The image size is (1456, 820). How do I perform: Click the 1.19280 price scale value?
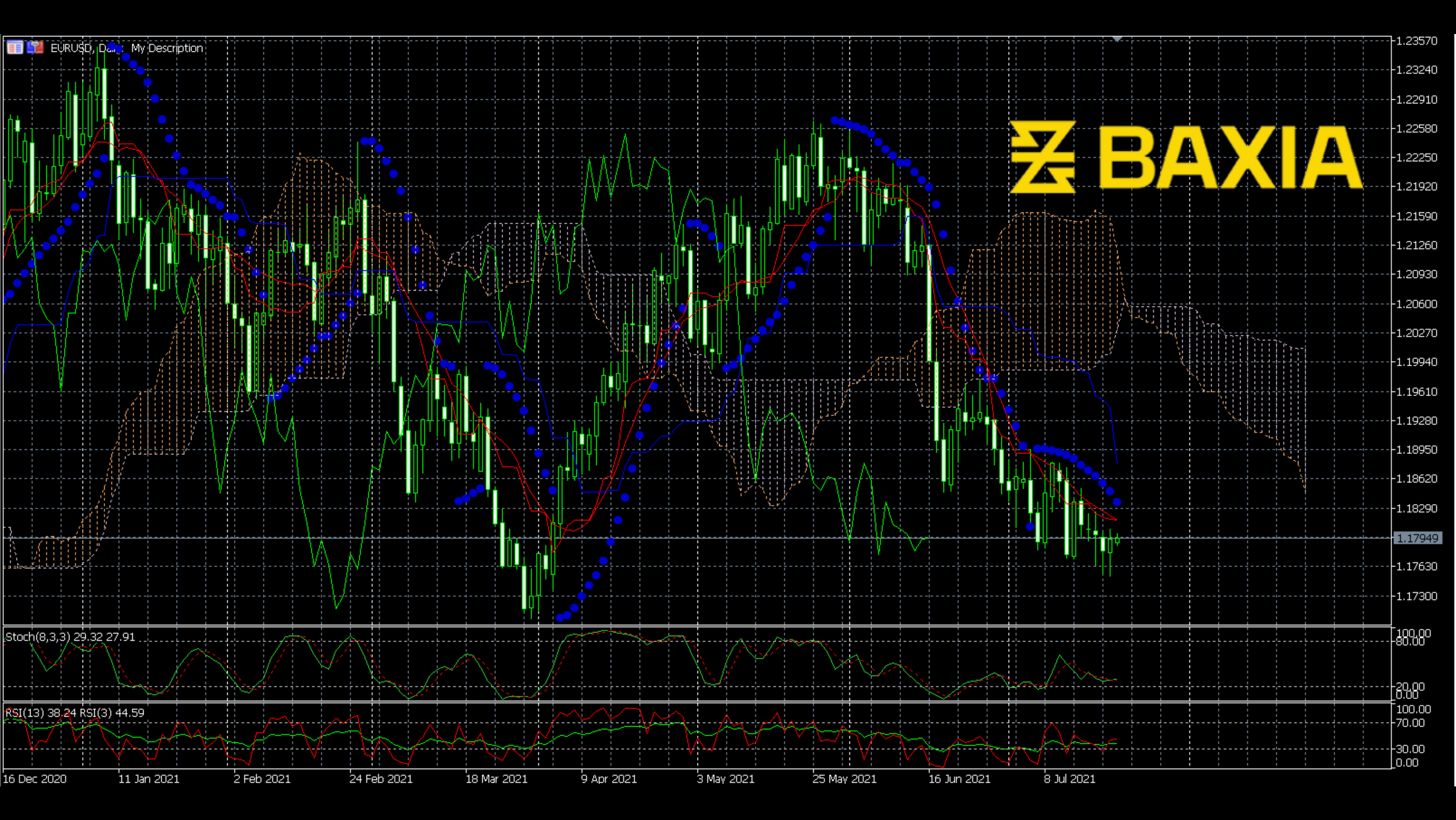(1416, 420)
